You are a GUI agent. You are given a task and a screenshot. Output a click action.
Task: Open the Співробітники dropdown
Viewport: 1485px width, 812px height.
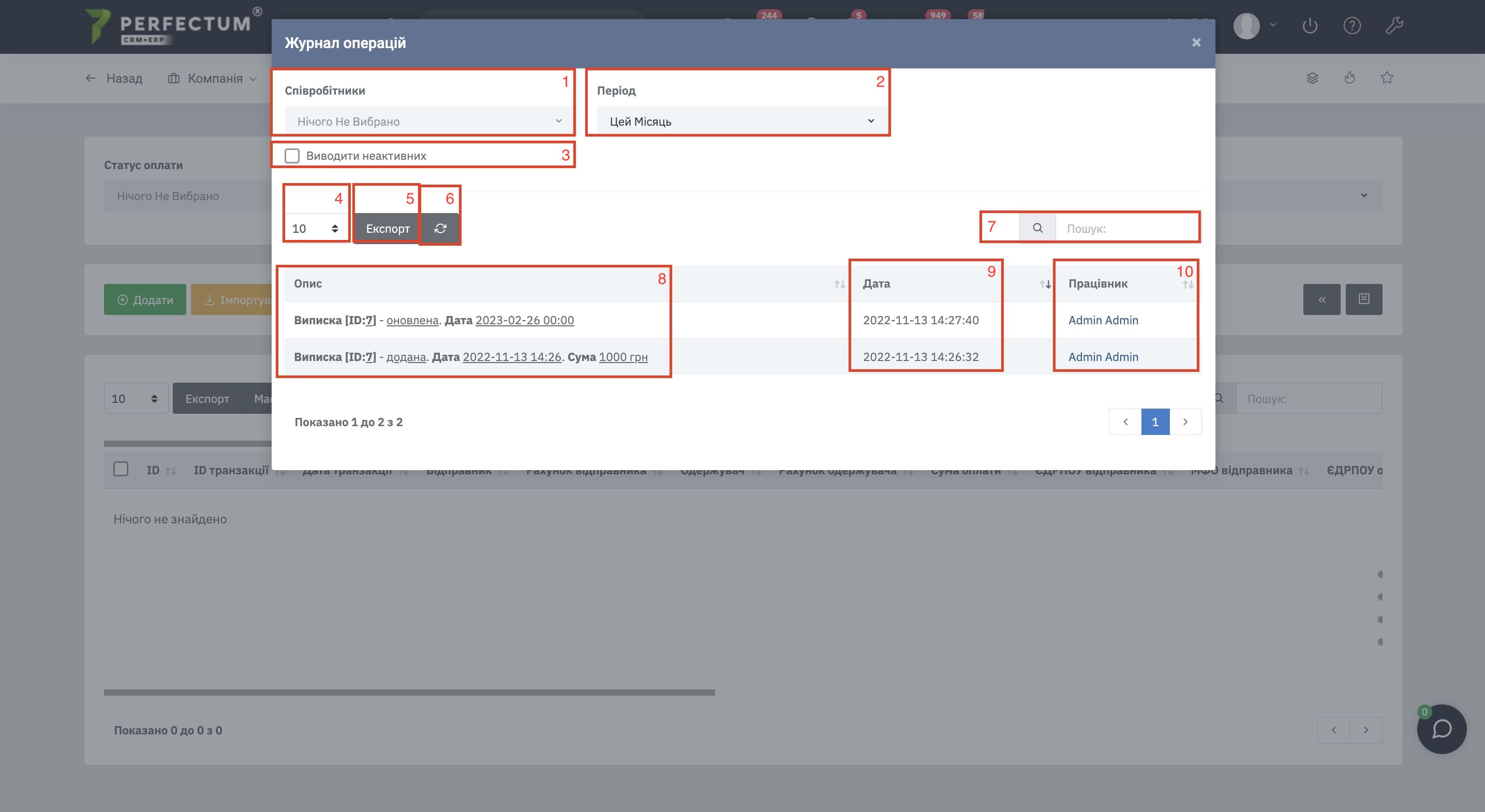[x=428, y=121]
